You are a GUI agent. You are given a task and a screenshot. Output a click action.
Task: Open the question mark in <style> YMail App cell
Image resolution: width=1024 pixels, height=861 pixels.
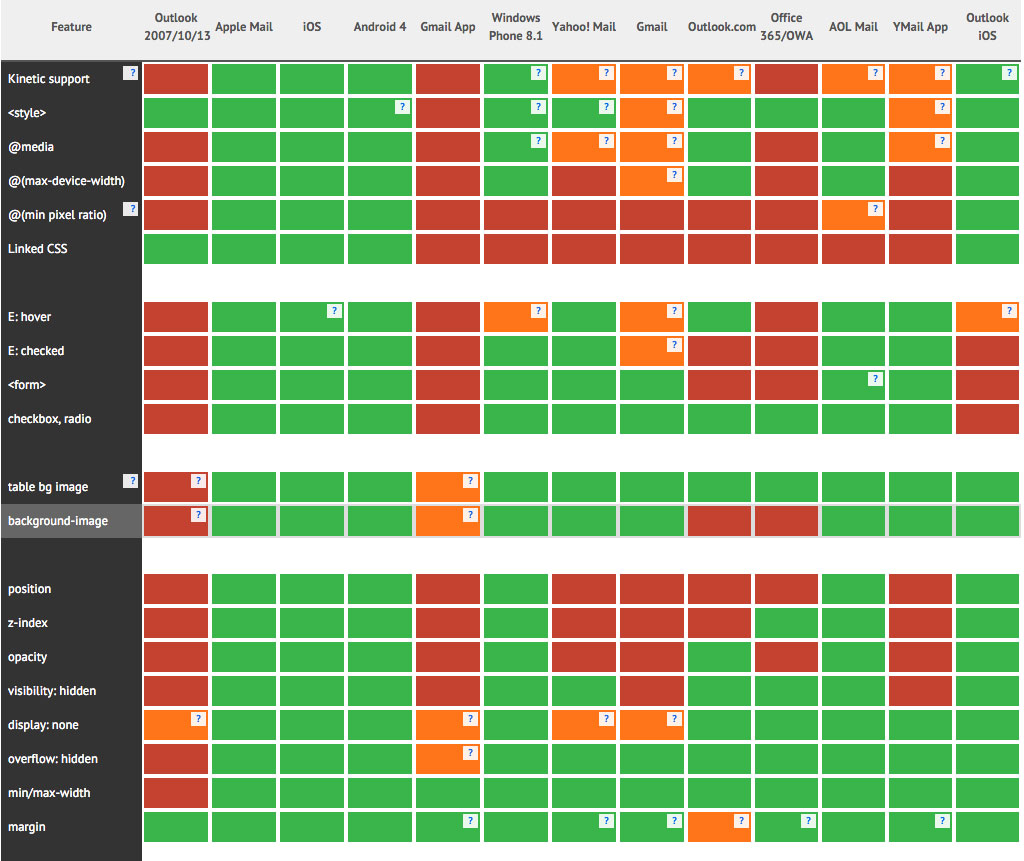[x=942, y=107]
